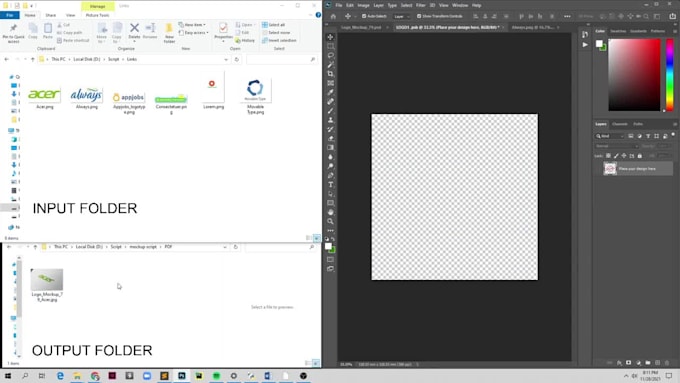Open Photoshop Filter menu

click(x=421, y=5)
